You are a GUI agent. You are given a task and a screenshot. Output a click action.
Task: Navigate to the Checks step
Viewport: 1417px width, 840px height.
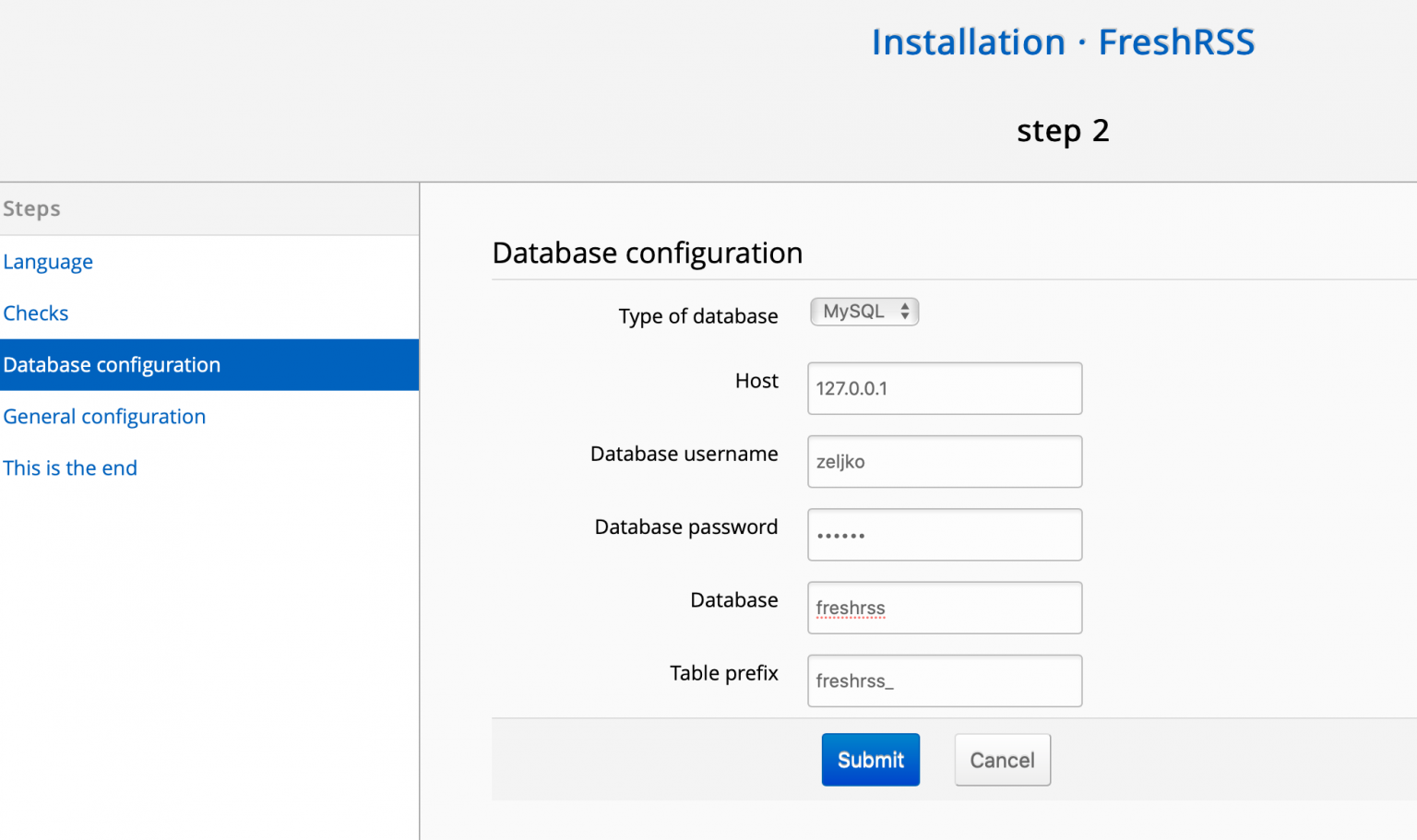tap(36, 314)
